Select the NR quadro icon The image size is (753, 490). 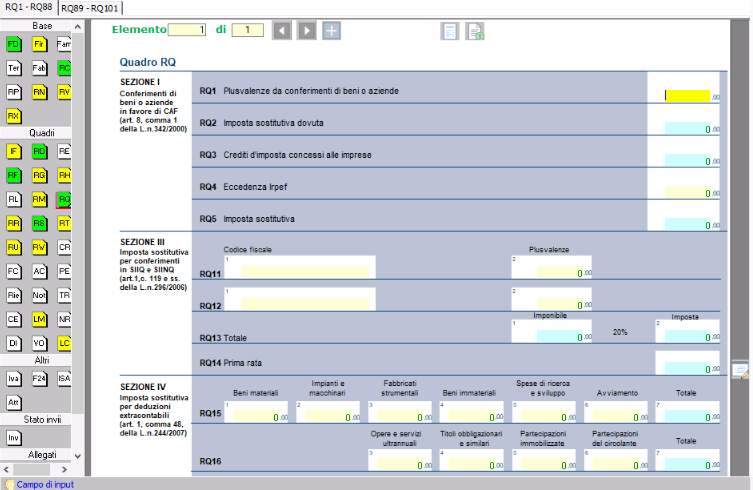[x=64, y=319]
